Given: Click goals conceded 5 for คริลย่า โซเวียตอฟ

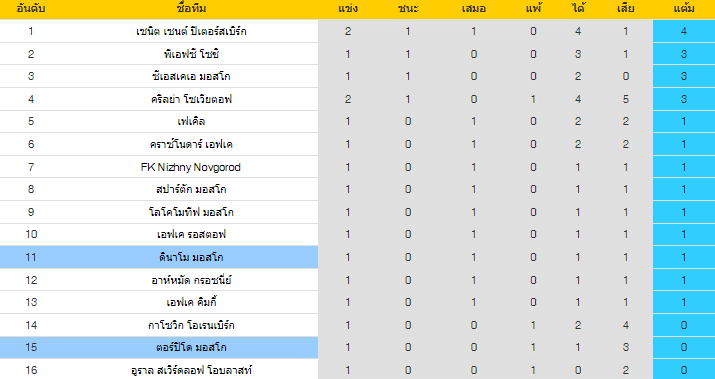Looking at the screenshot, I should (x=626, y=99).
